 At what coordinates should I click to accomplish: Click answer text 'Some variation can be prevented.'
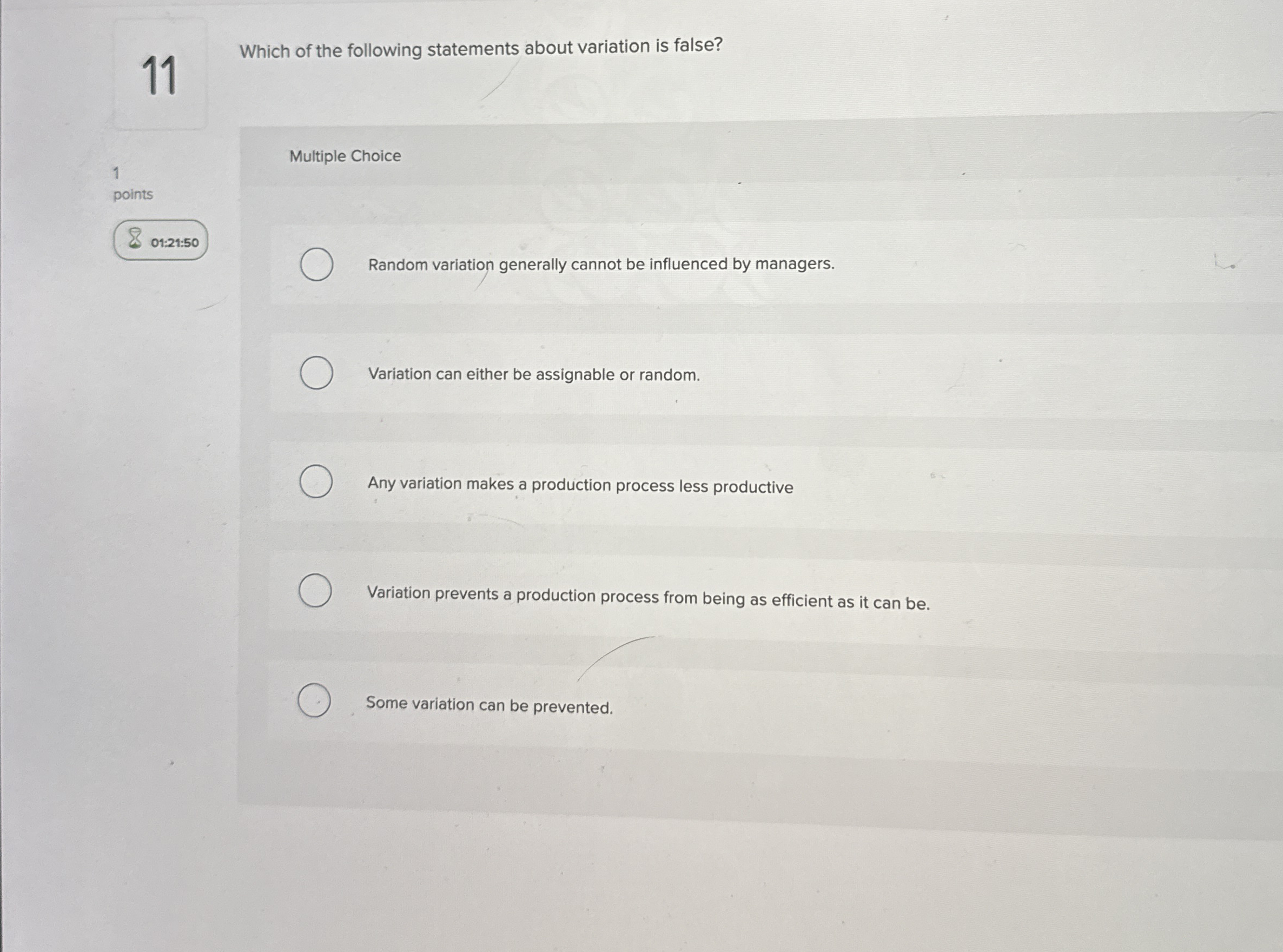pos(489,705)
